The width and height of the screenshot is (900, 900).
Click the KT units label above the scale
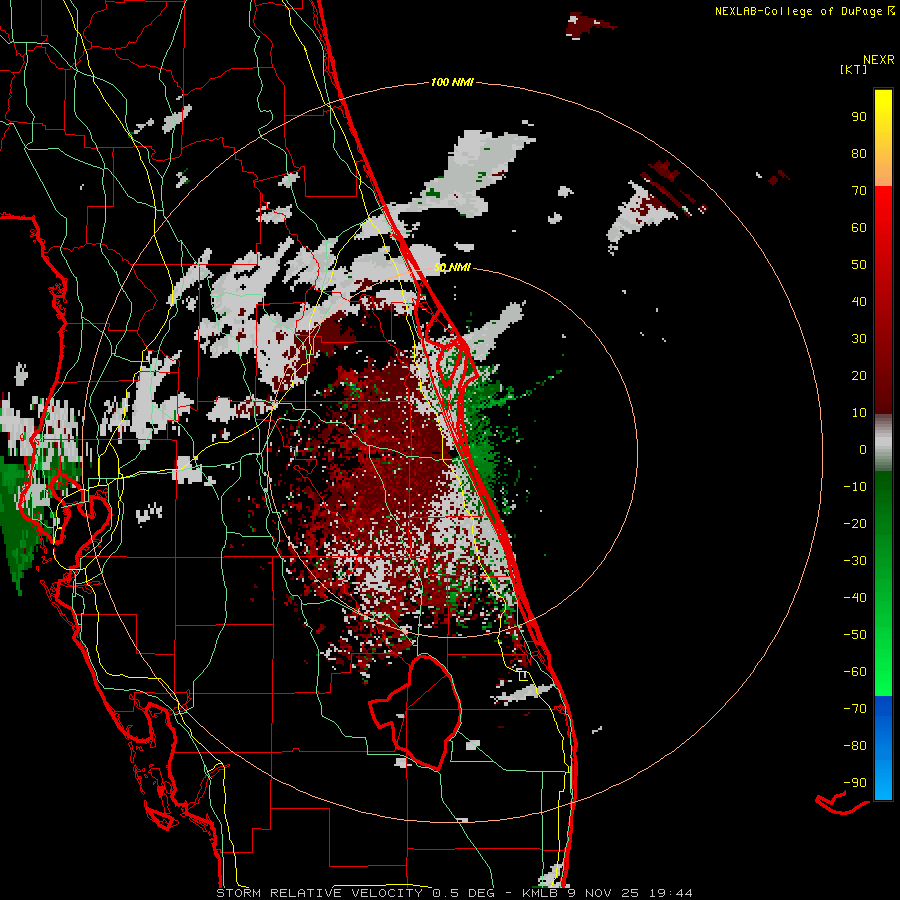pyautogui.click(x=854, y=69)
